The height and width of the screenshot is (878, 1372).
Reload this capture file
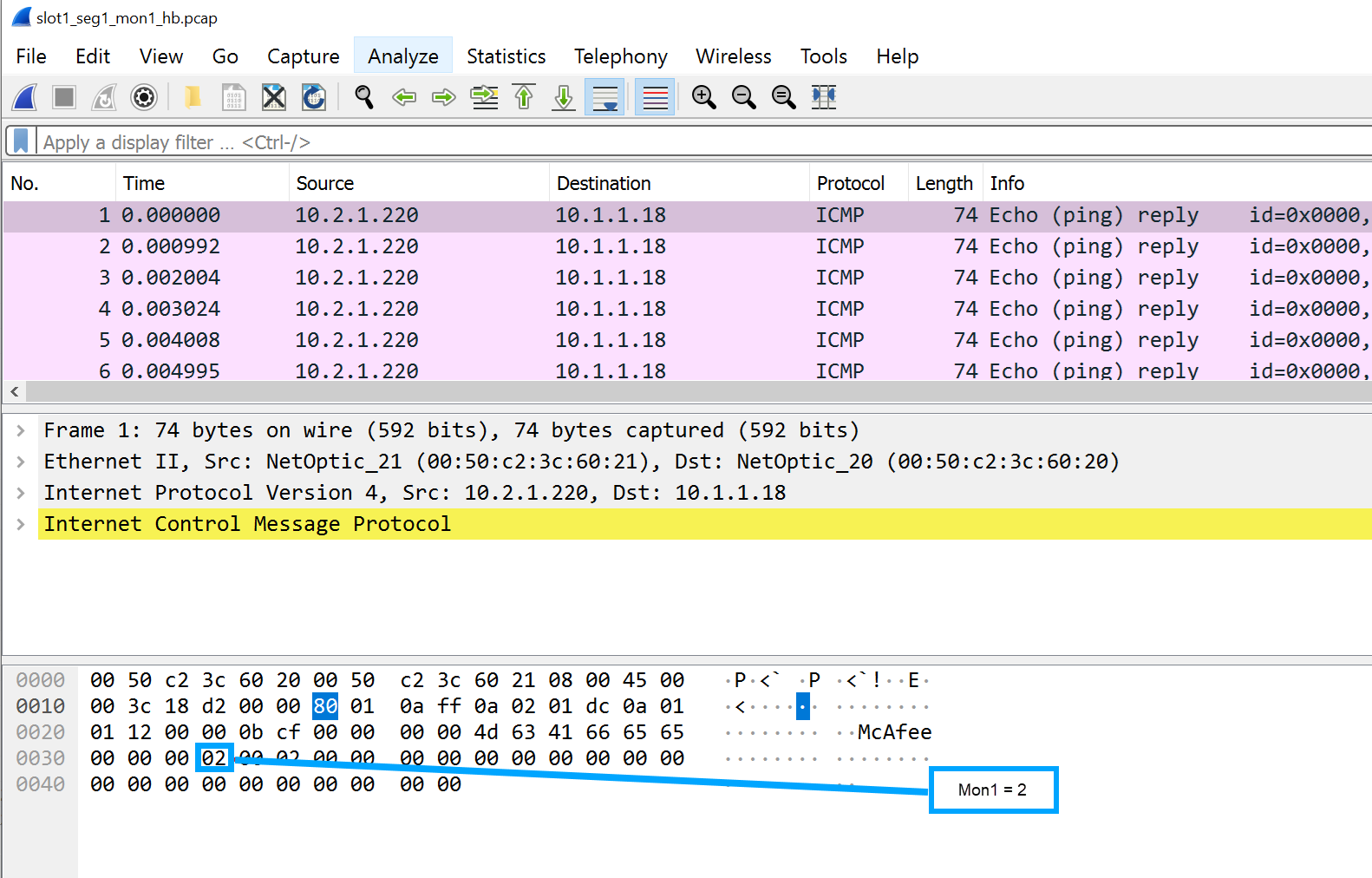[x=314, y=97]
